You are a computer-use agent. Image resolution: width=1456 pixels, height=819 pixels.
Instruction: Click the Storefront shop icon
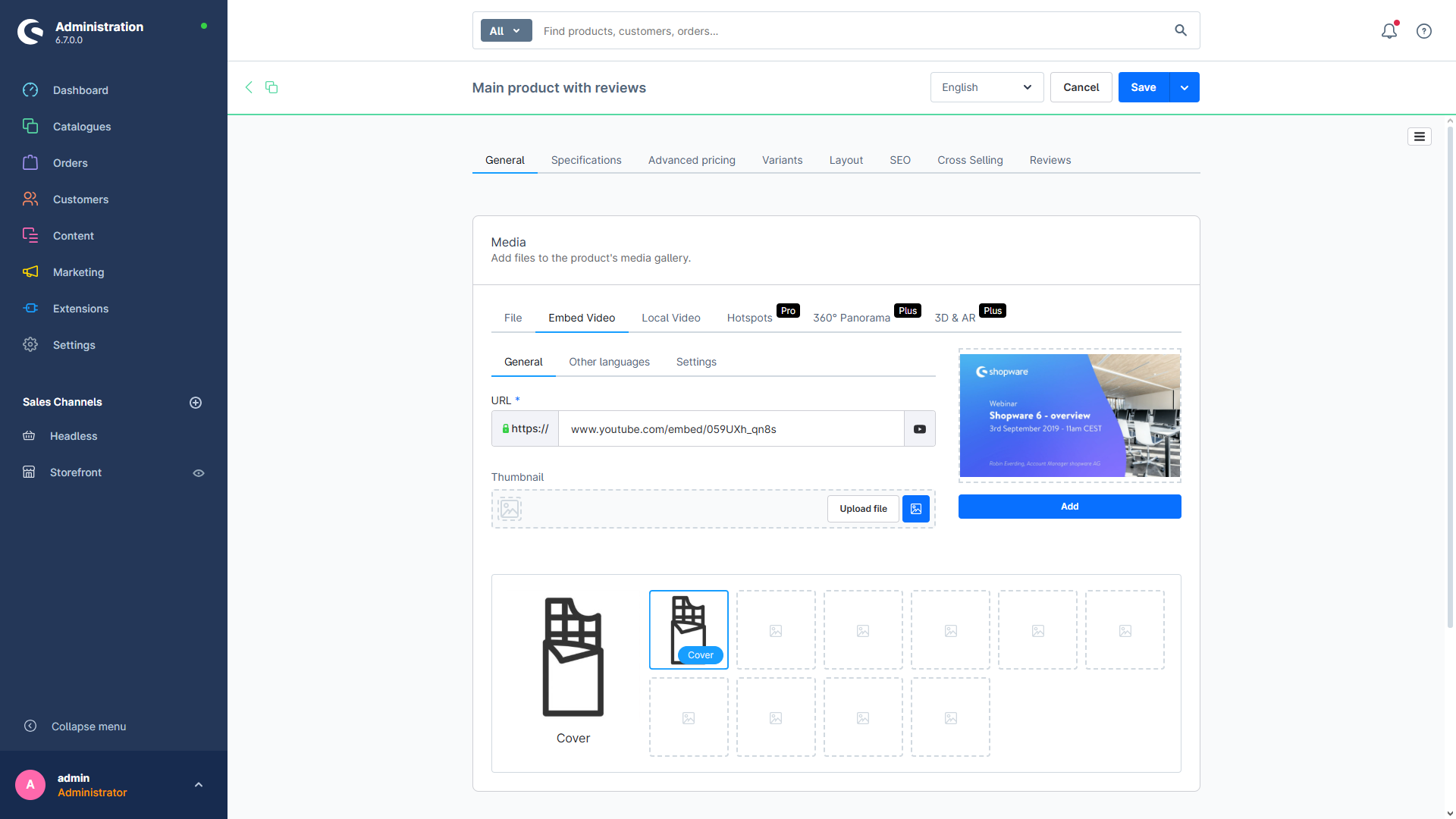pyautogui.click(x=29, y=472)
